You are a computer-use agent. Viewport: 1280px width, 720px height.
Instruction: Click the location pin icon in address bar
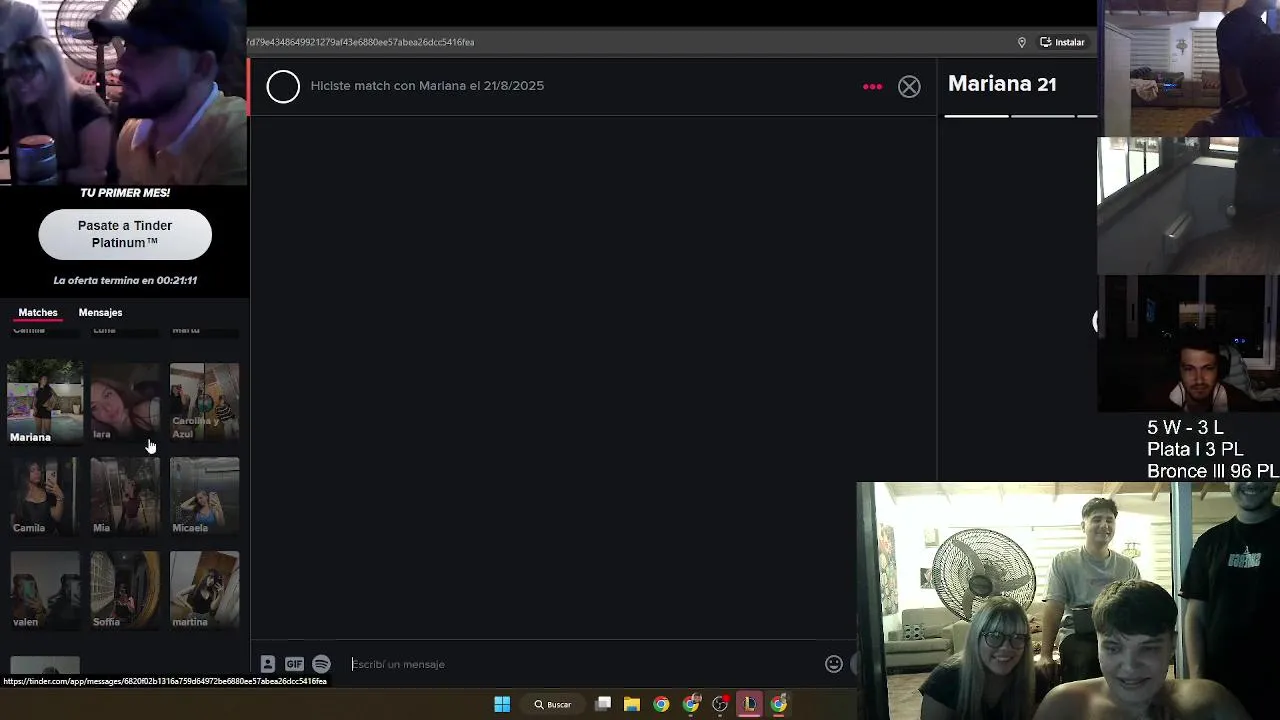(x=1021, y=42)
